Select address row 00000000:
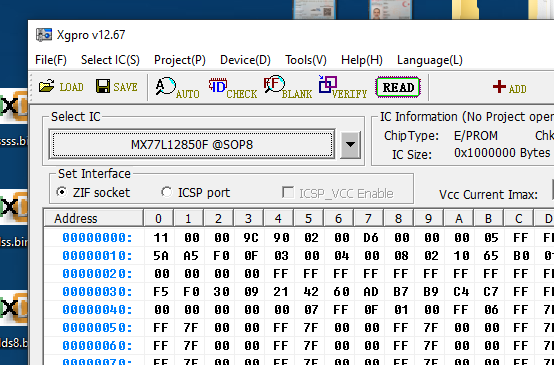The image size is (554, 365). pyautogui.click(x=97, y=238)
